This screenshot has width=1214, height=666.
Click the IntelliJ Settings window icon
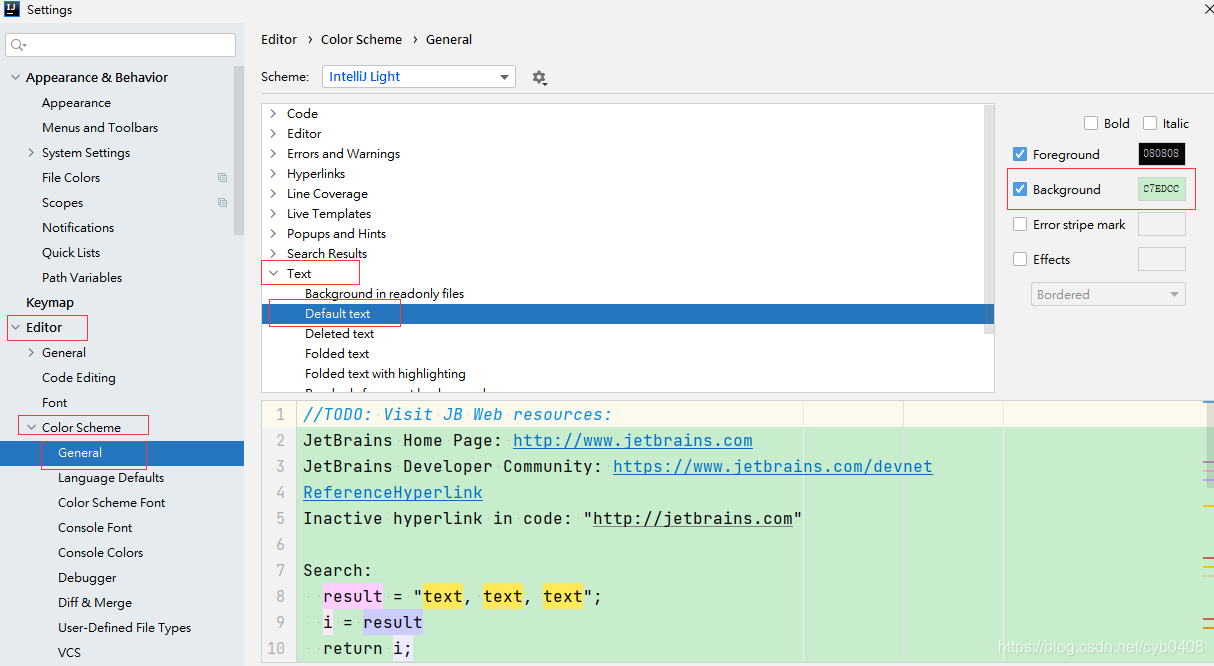[10, 9]
